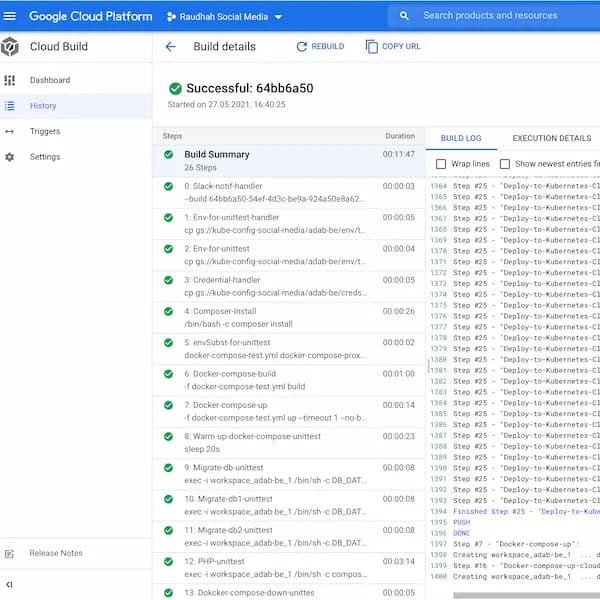Click the green success icon beside 64bb6a50
This screenshot has height=600, width=600.
click(x=175, y=88)
